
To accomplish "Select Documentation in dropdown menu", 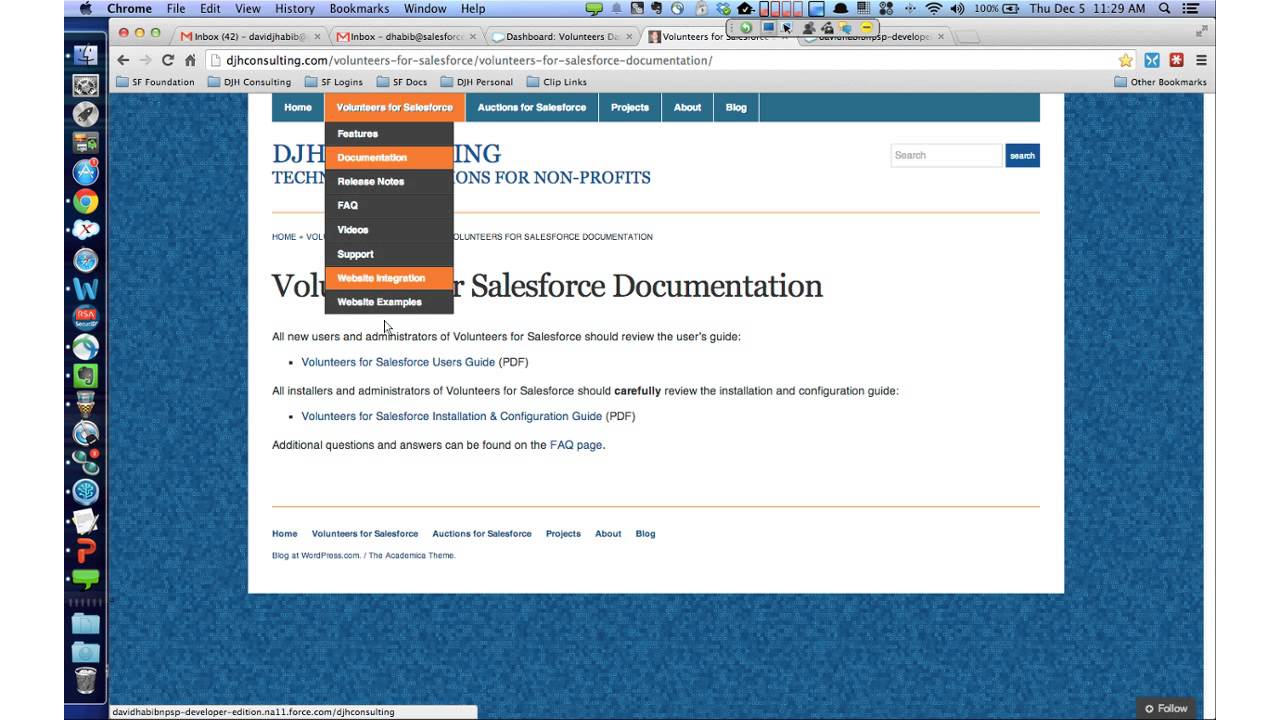I will point(389,157).
